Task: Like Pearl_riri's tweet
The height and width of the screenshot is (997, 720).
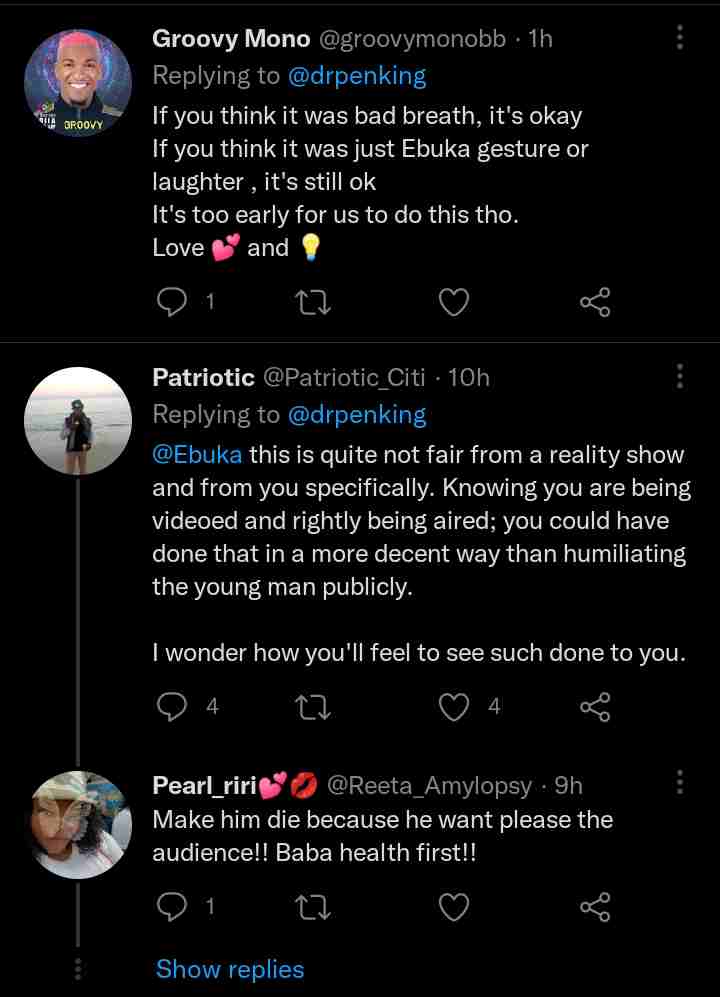Action: click(x=455, y=907)
